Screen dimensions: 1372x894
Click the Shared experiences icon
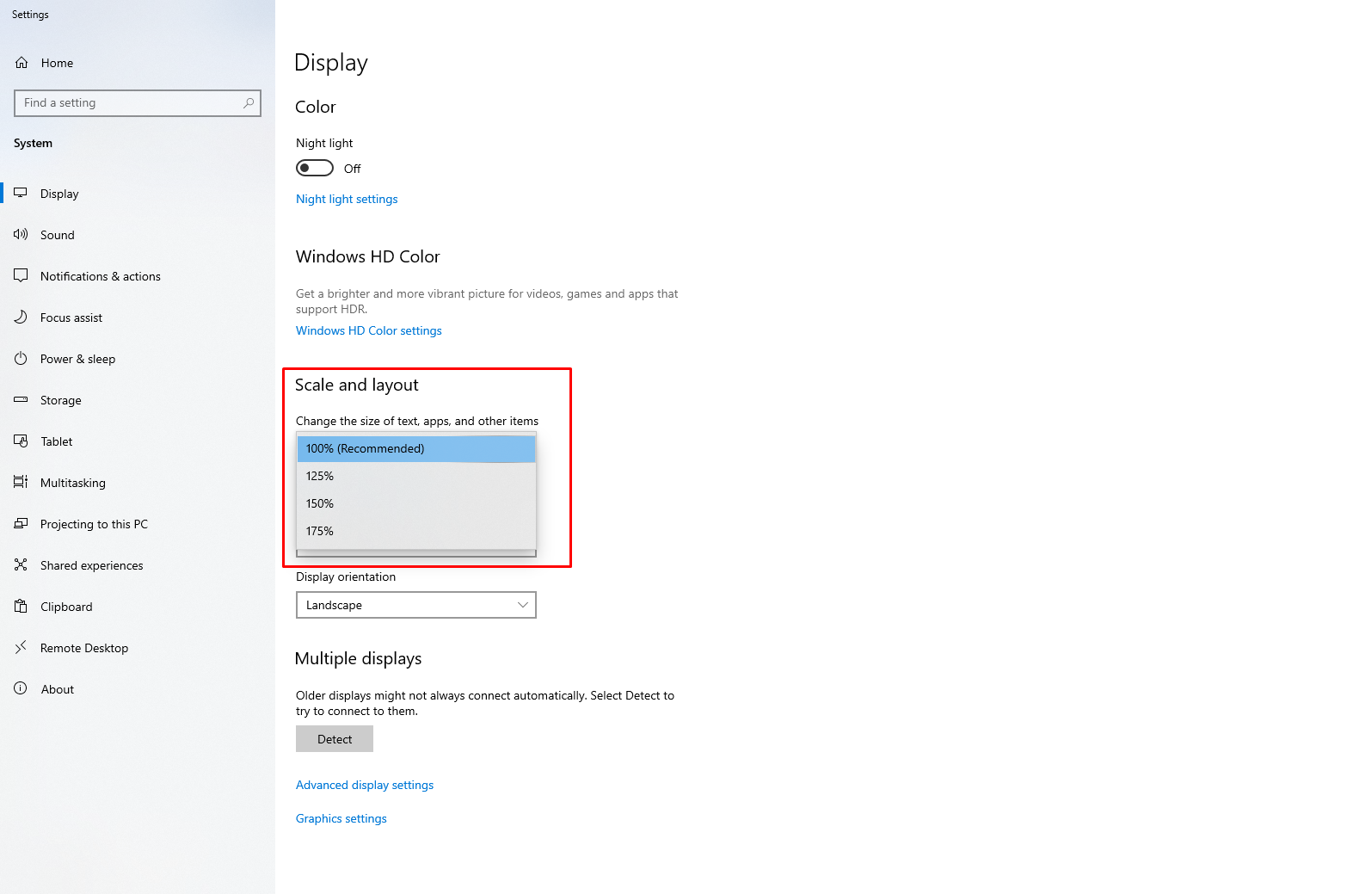[x=21, y=565]
